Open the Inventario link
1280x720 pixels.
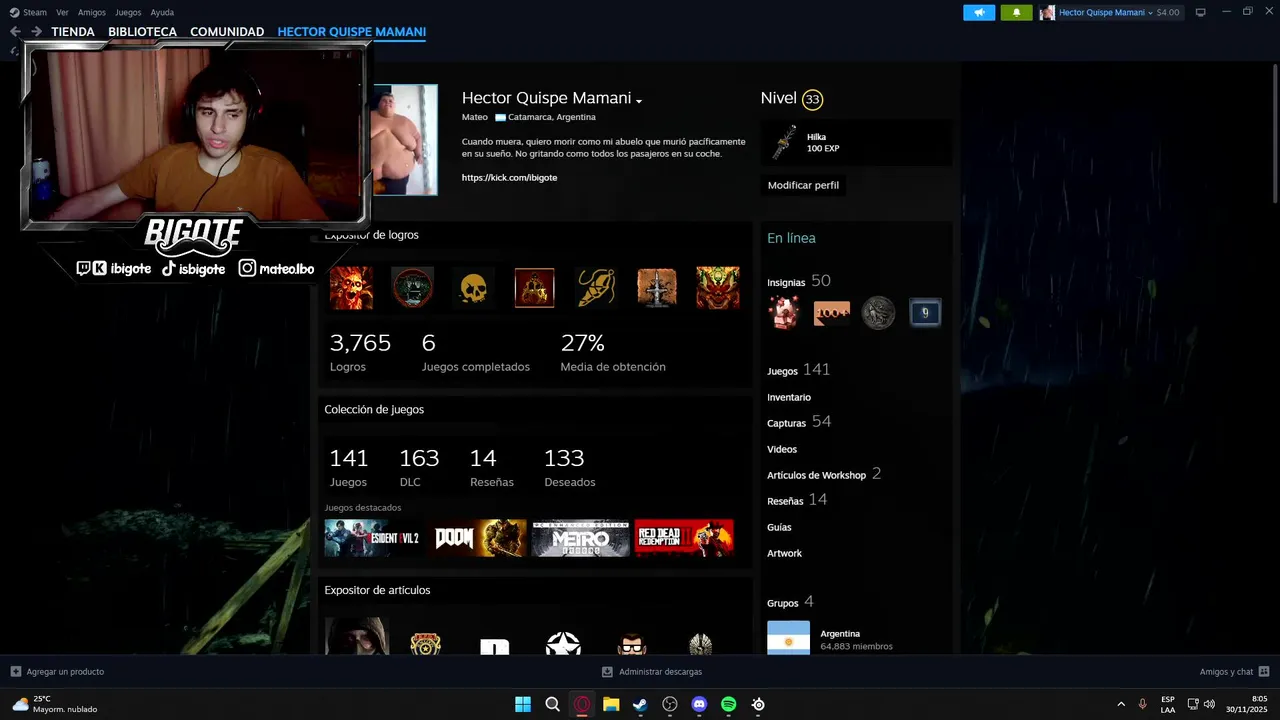(x=789, y=397)
